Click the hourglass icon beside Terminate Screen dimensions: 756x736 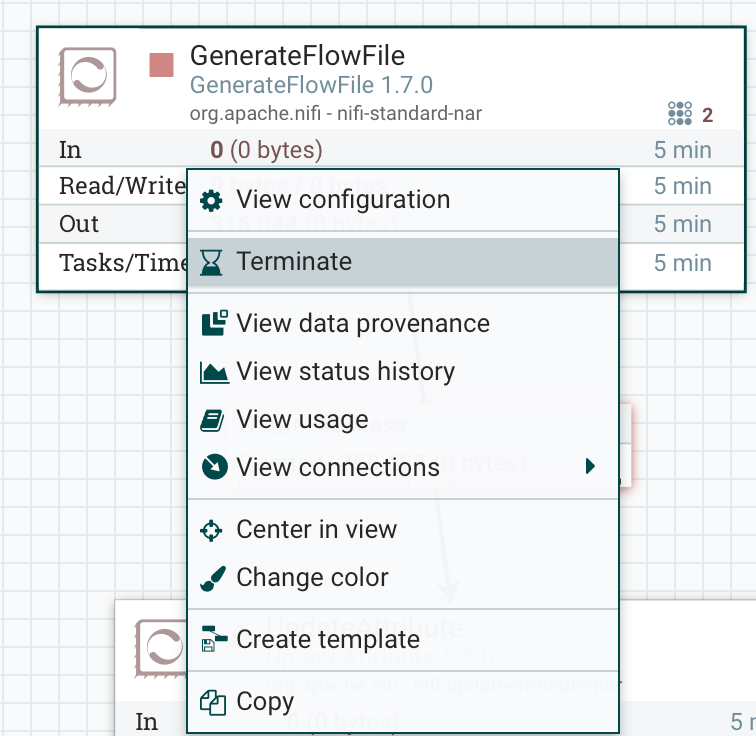tap(212, 262)
